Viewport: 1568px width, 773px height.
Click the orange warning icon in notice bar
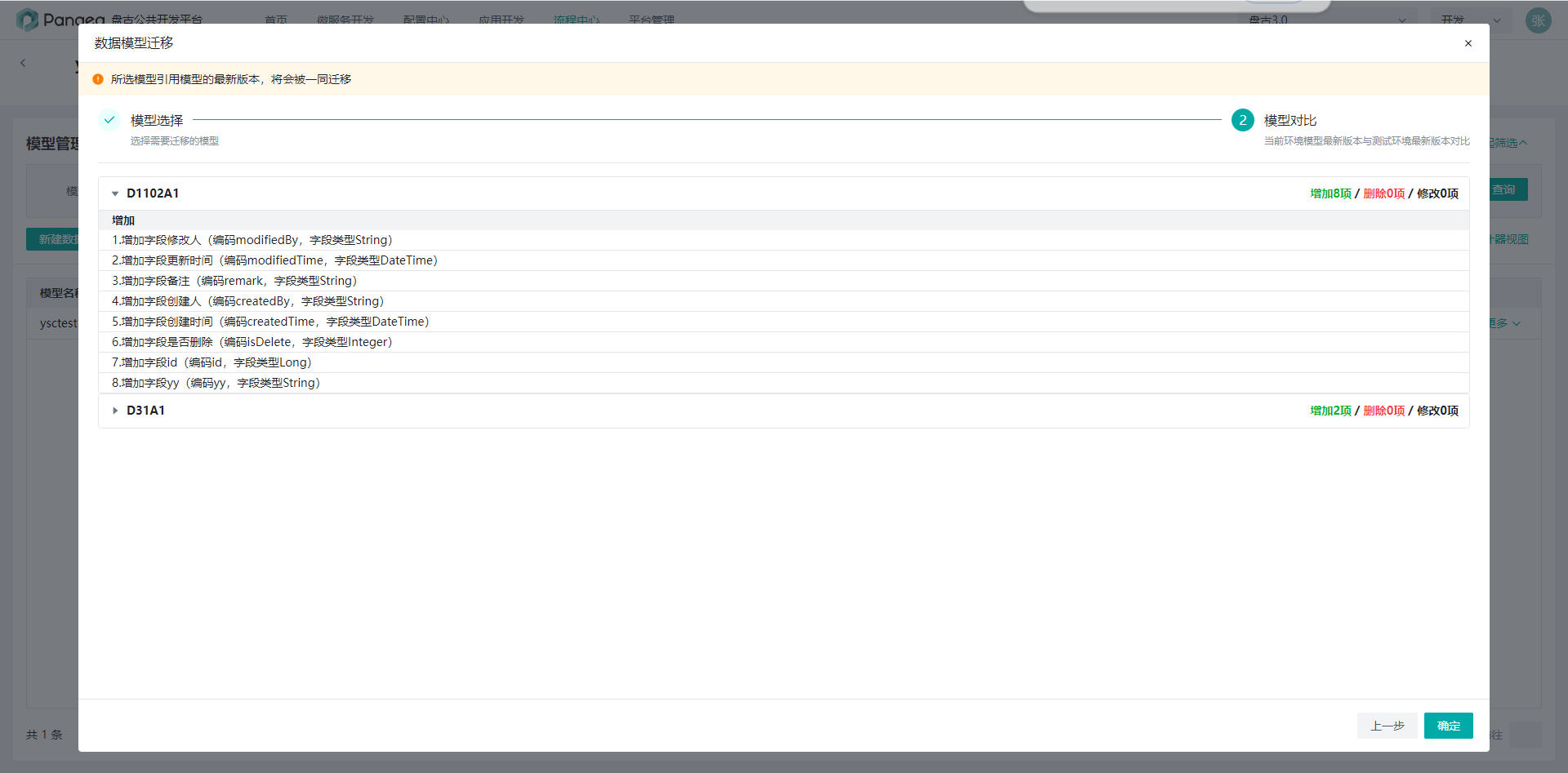(x=98, y=79)
